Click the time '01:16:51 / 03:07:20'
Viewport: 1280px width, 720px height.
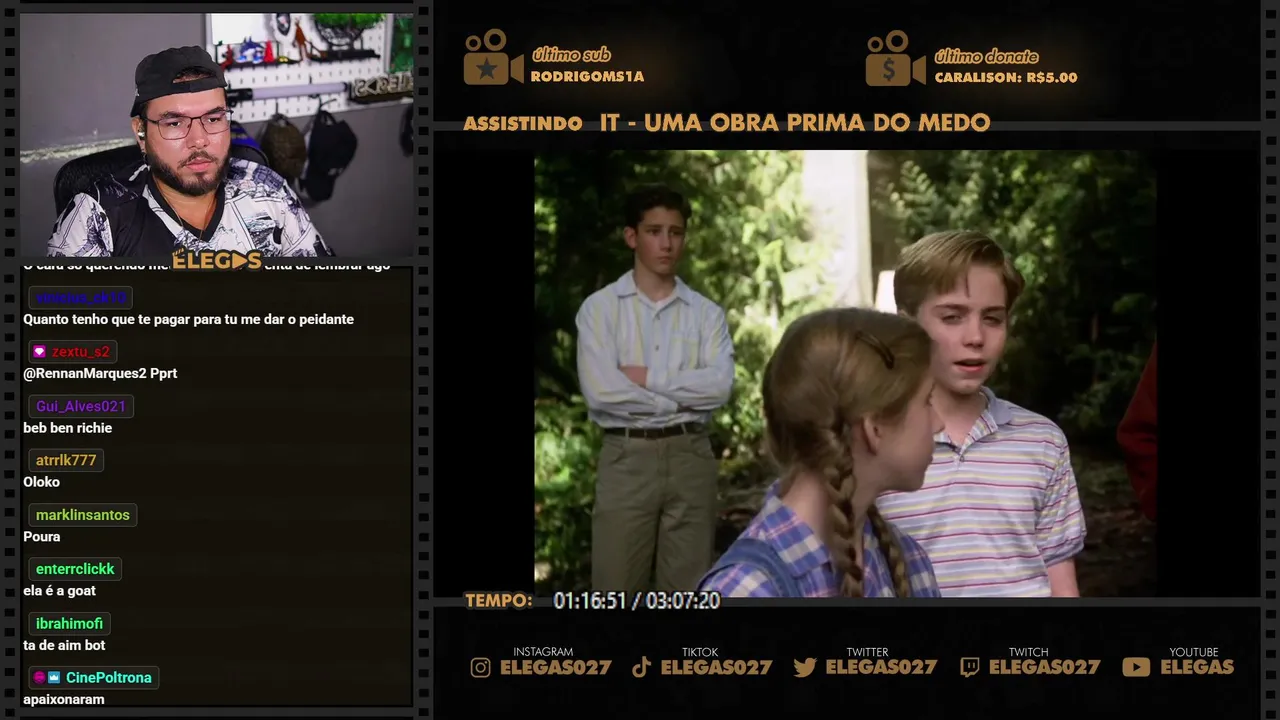tap(637, 601)
